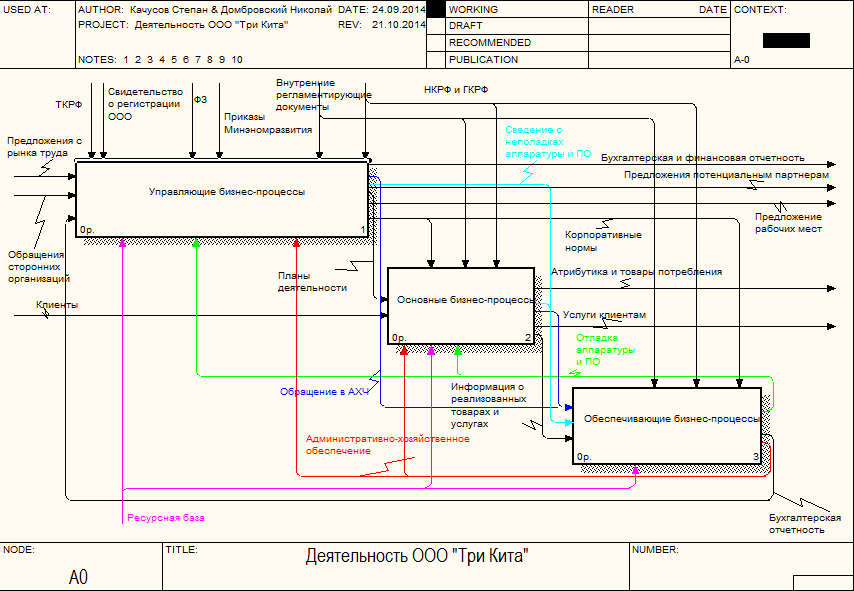Click the WORKING status filled marker
This screenshot has width=854, height=591.
click(436, 9)
